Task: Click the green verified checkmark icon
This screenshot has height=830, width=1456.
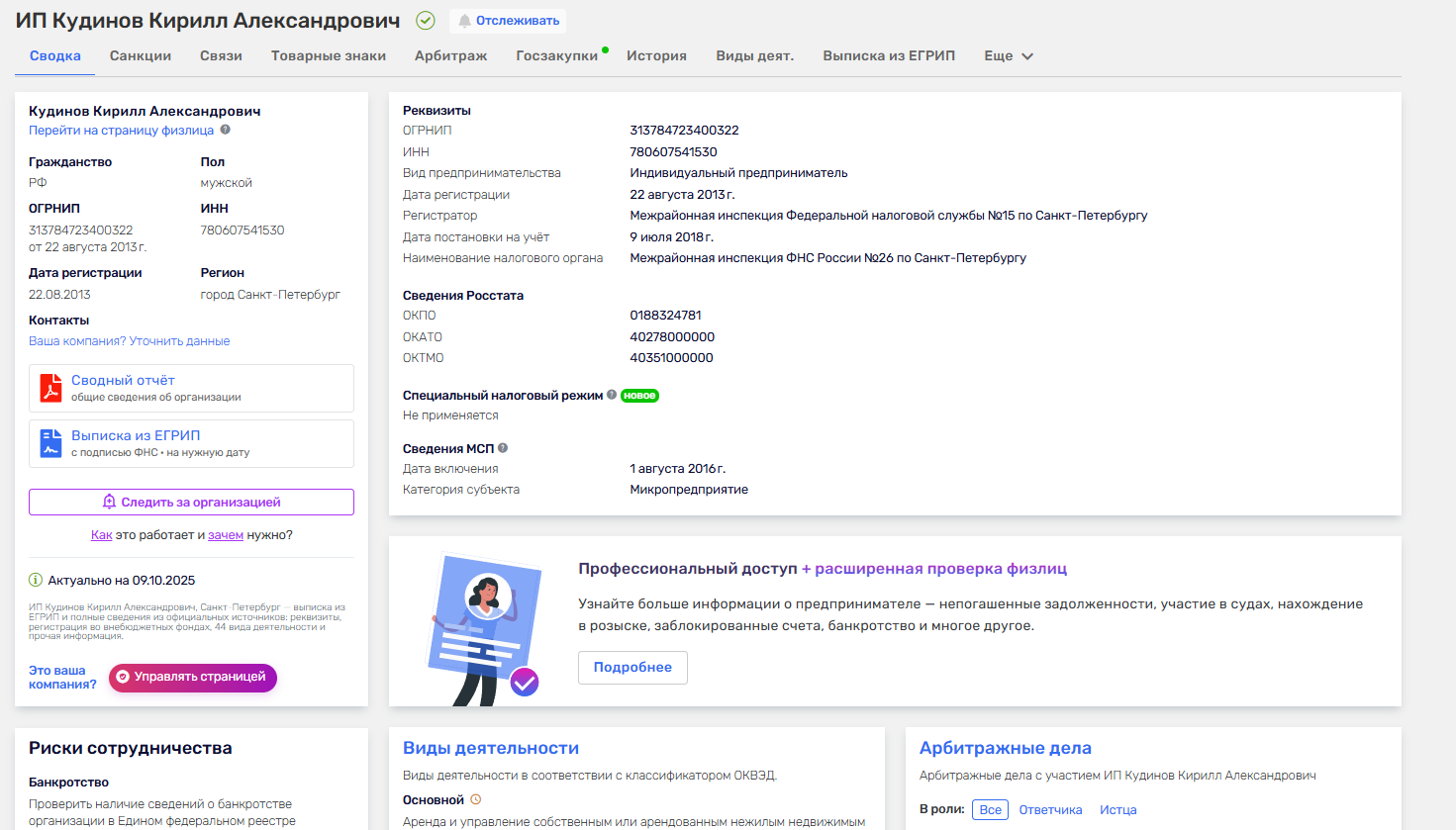Action: (x=426, y=21)
